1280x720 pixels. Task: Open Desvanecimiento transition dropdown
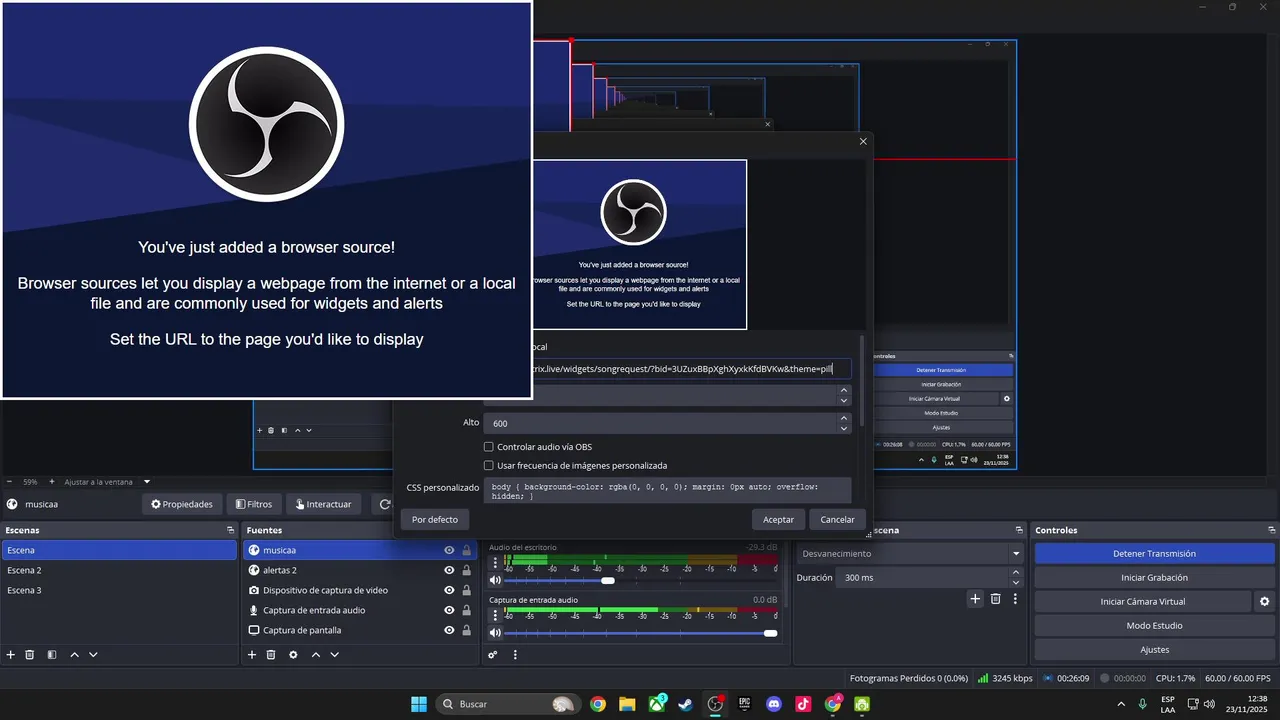pos(910,553)
